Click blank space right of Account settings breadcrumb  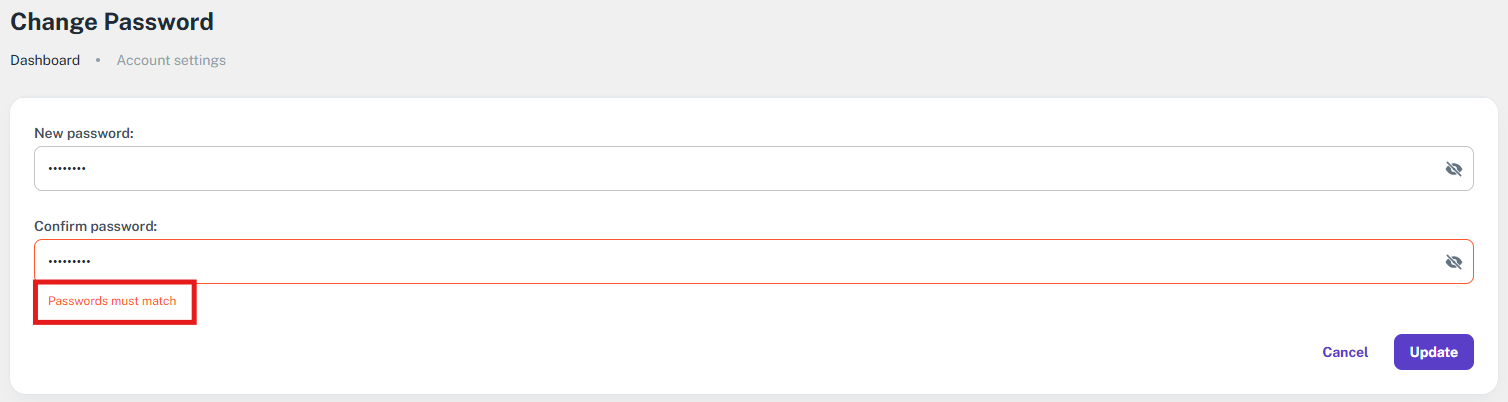click(700, 60)
